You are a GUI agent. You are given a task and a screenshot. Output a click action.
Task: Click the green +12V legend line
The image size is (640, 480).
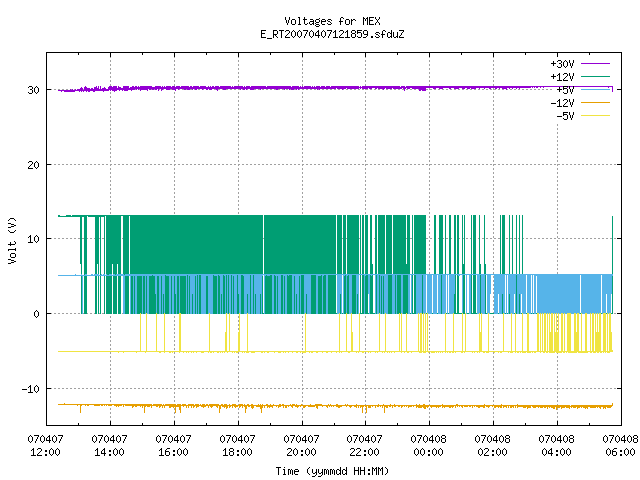(595, 76)
